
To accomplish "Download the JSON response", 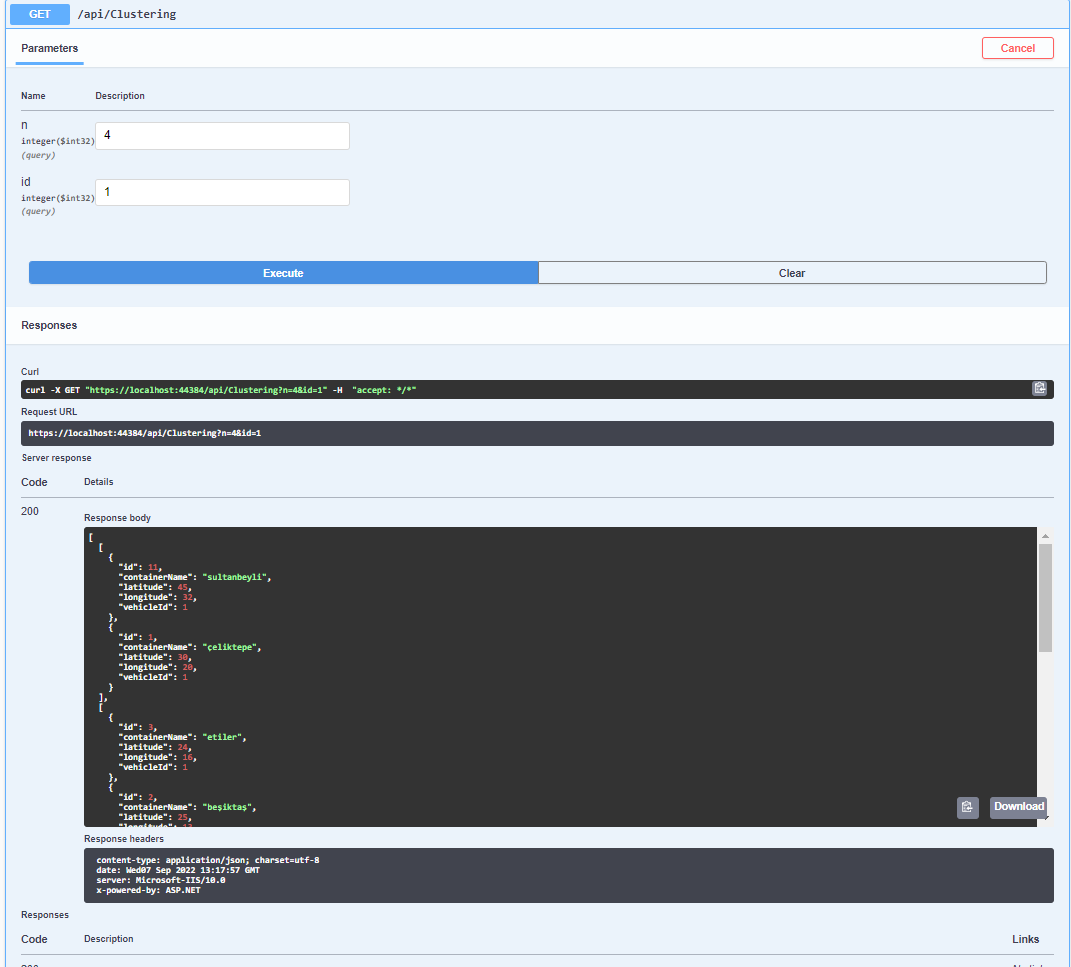I will pos(1018,807).
